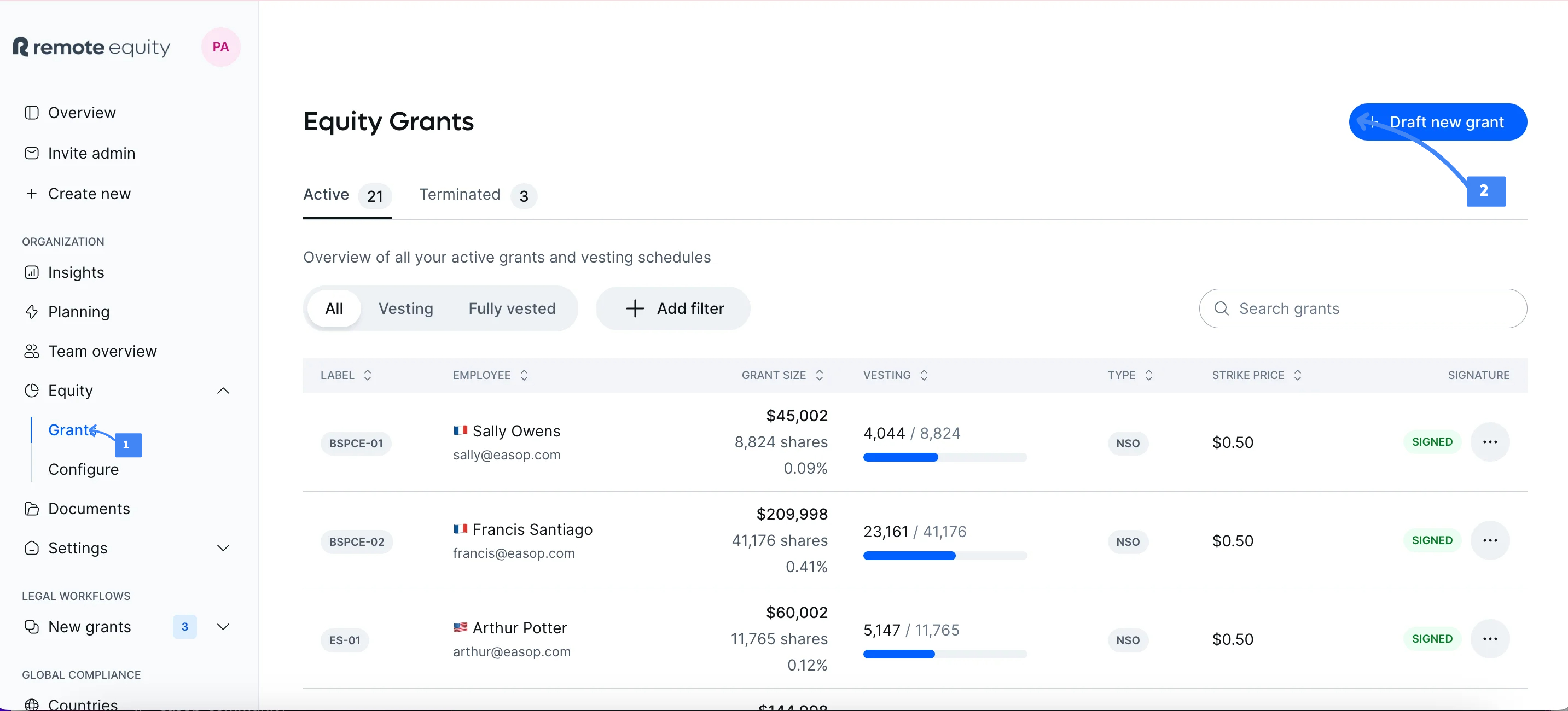The height and width of the screenshot is (711, 1568).
Task: Click sally@easop.com email text
Action: 507,456
